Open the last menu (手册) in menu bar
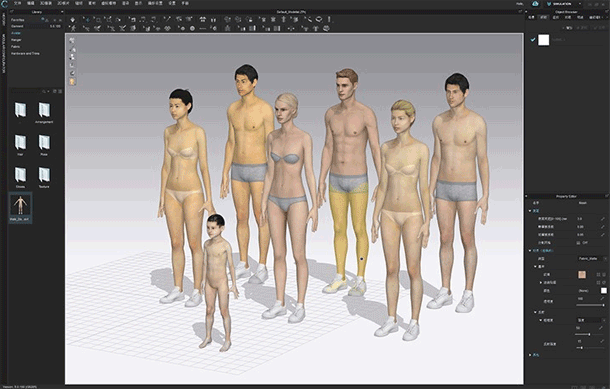 [x=185, y=3]
